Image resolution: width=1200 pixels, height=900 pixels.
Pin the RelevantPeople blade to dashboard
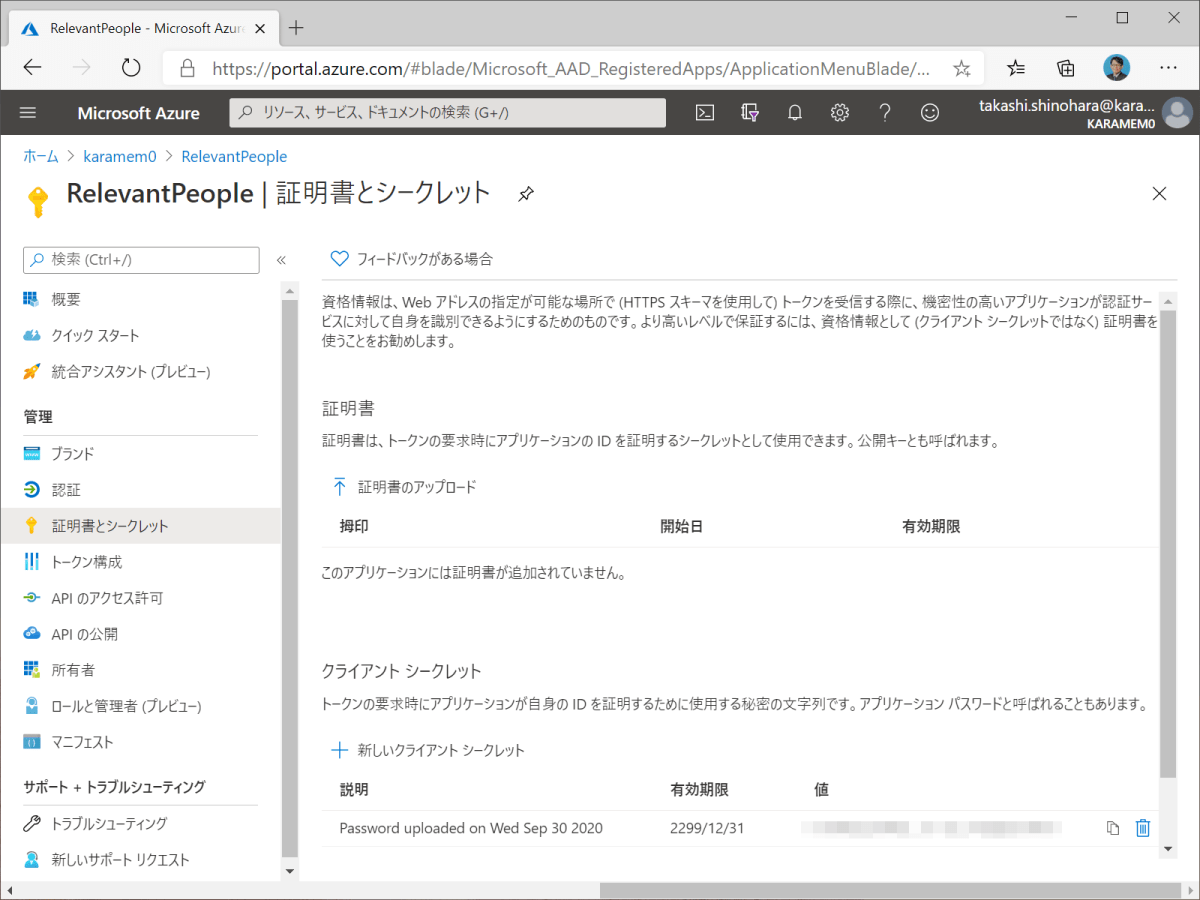(526, 194)
